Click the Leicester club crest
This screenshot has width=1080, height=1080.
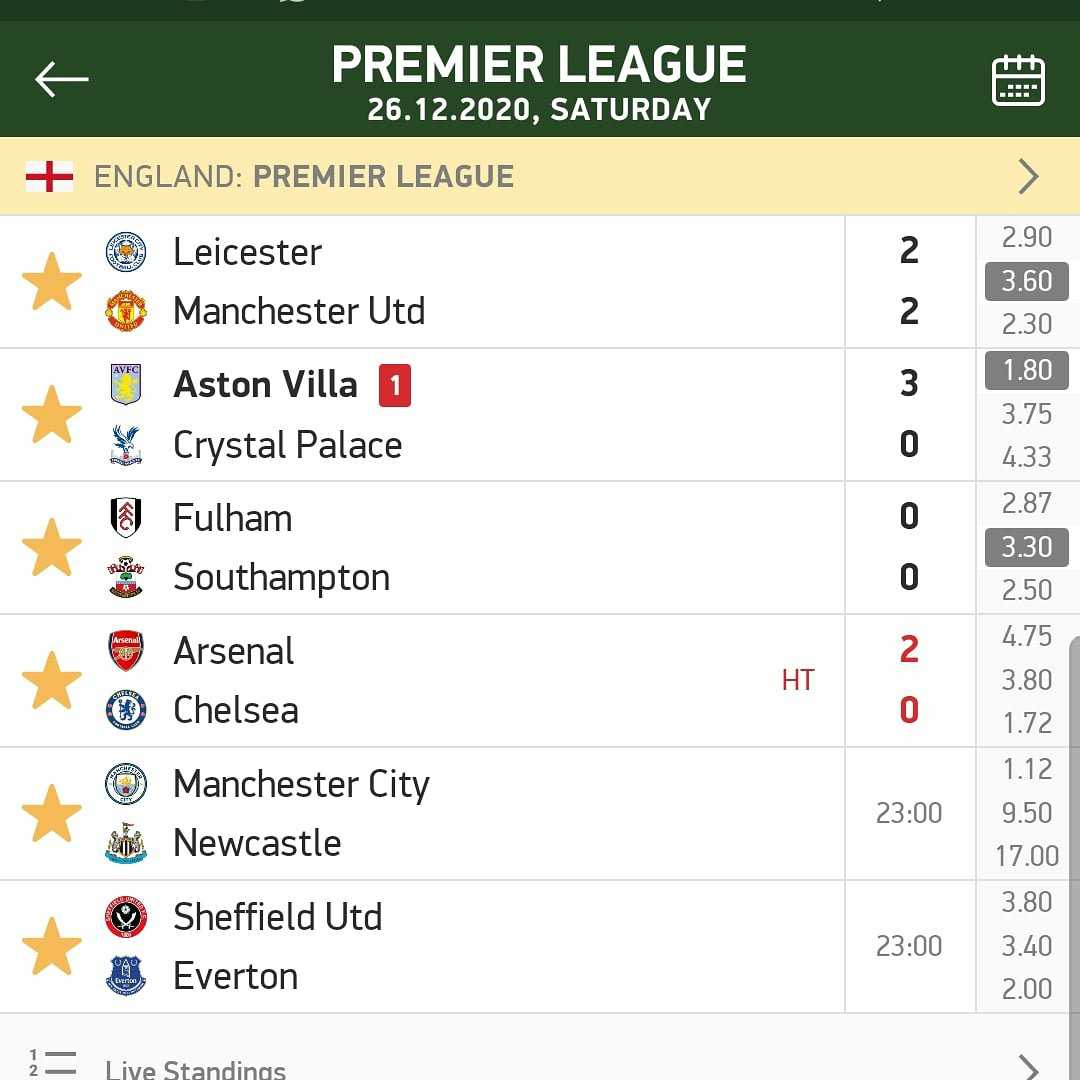(126, 252)
